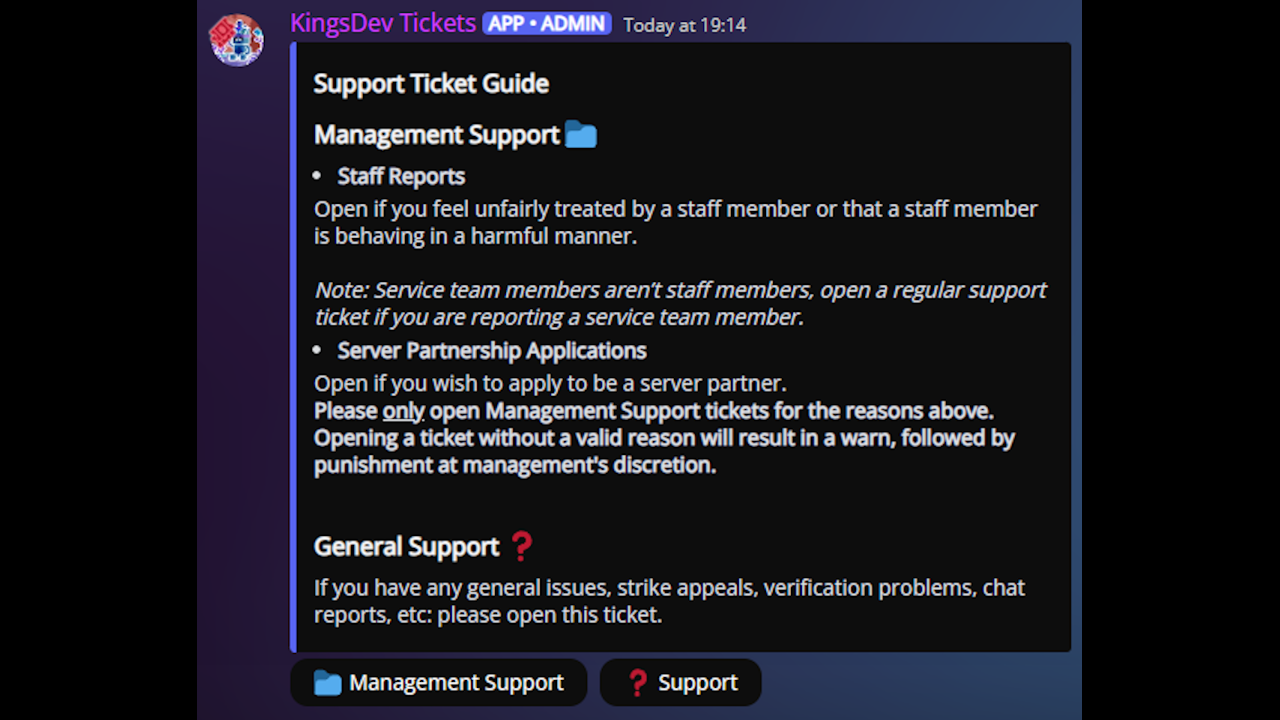Viewport: 1280px width, 720px height.
Task: Open a Management Support ticket
Action: (439, 683)
